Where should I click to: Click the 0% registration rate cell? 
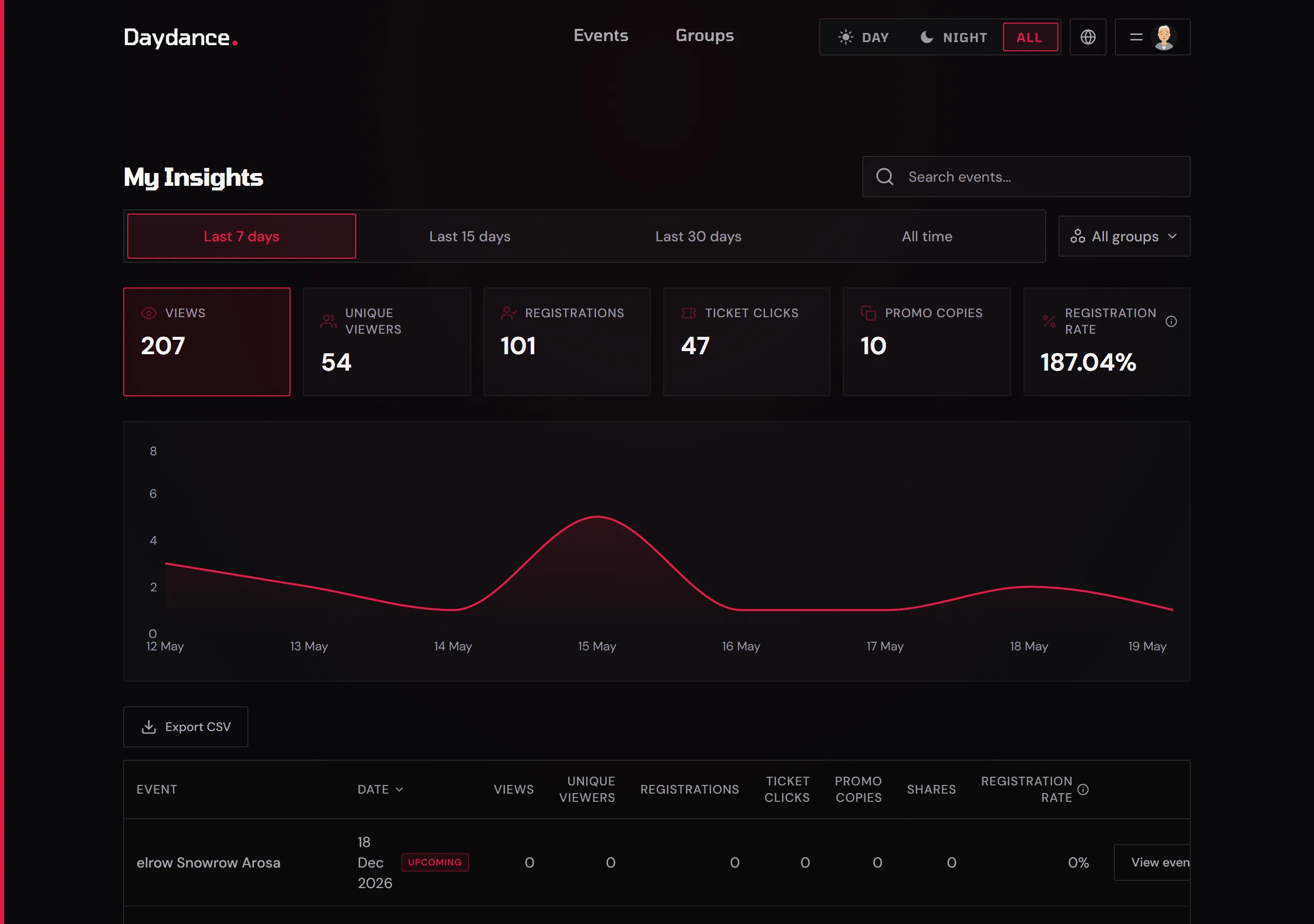coord(1078,863)
